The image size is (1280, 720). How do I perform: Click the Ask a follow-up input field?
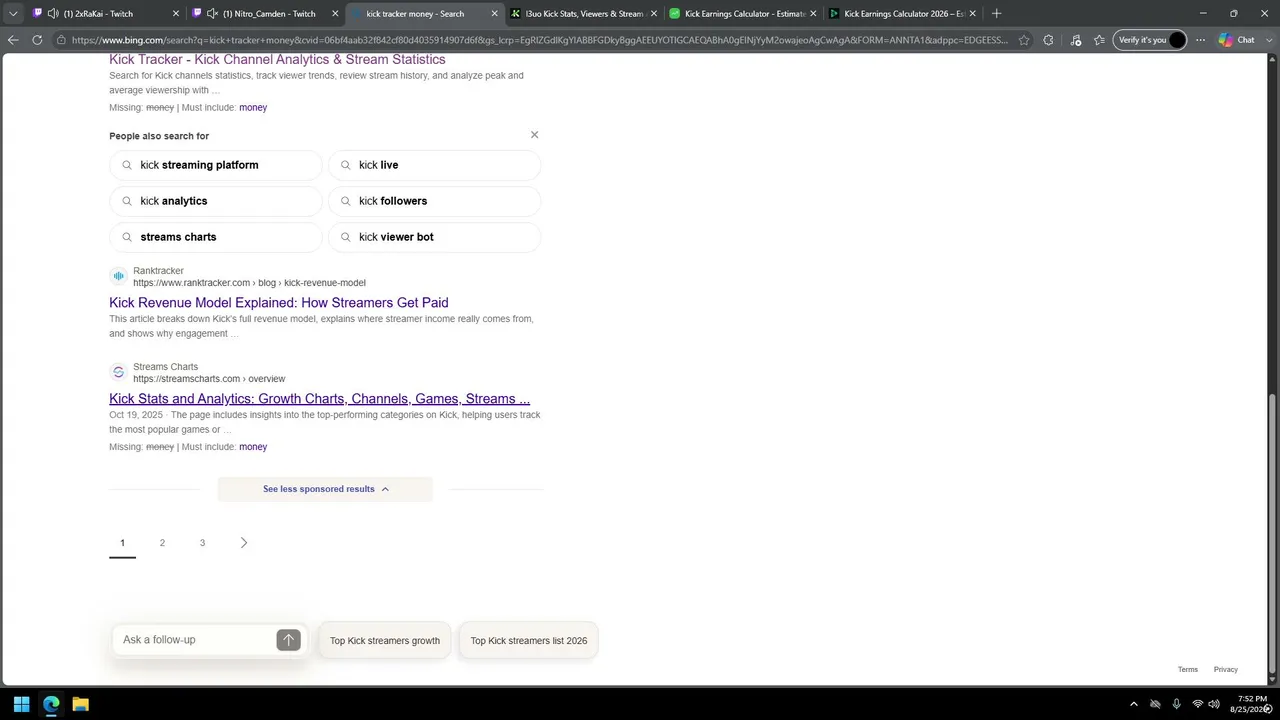(x=196, y=640)
